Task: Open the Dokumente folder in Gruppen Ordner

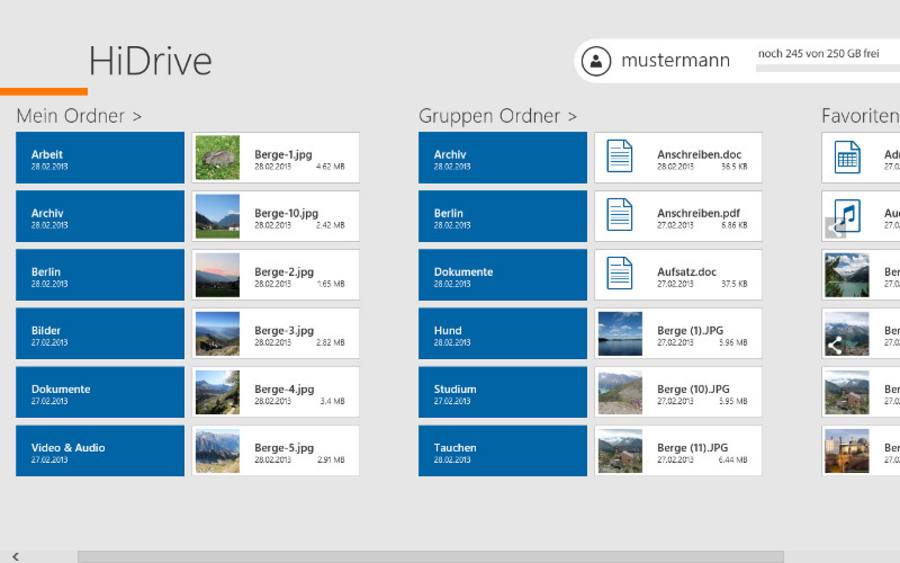Action: (503, 275)
